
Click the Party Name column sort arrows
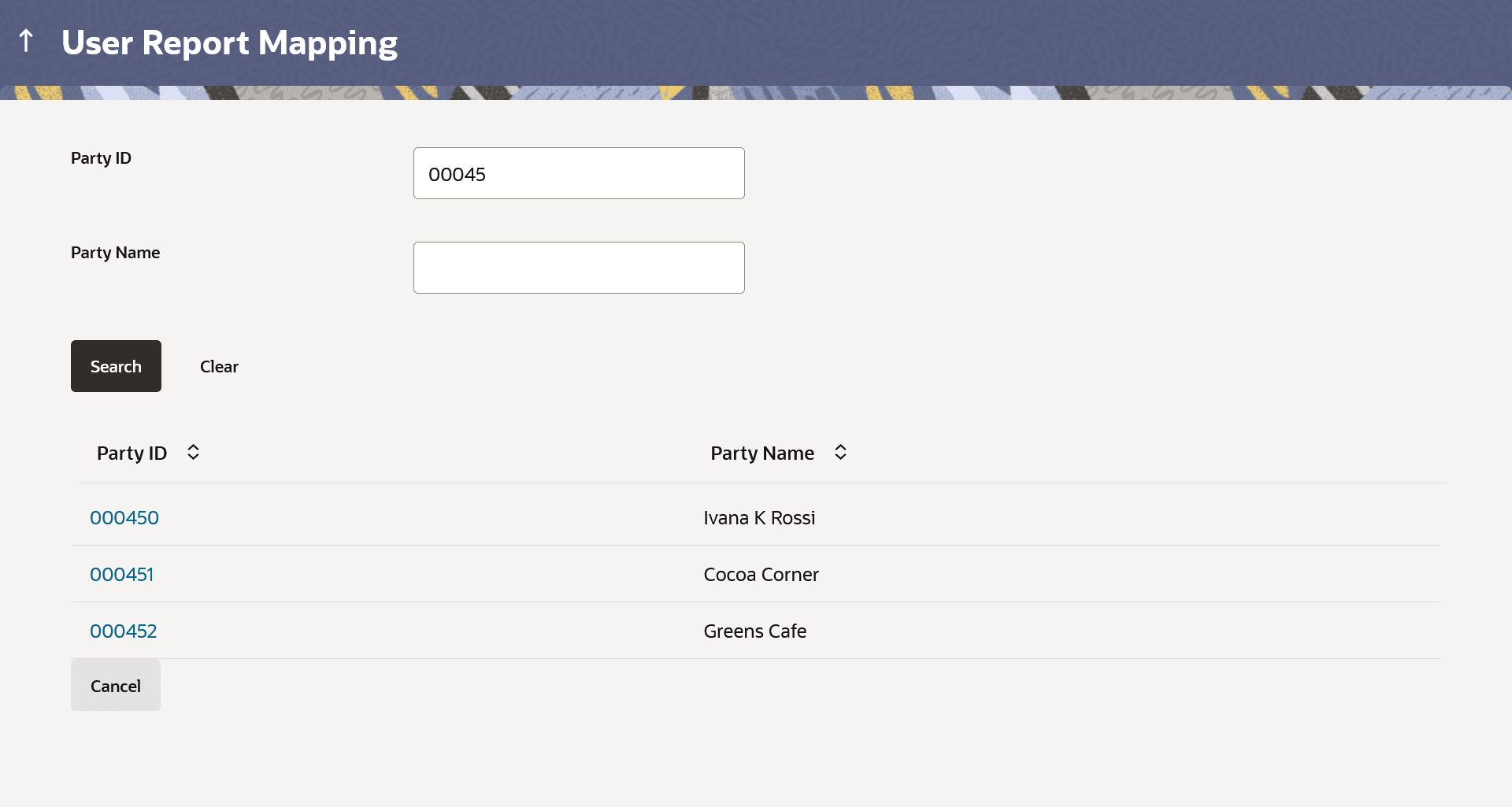[840, 453]
